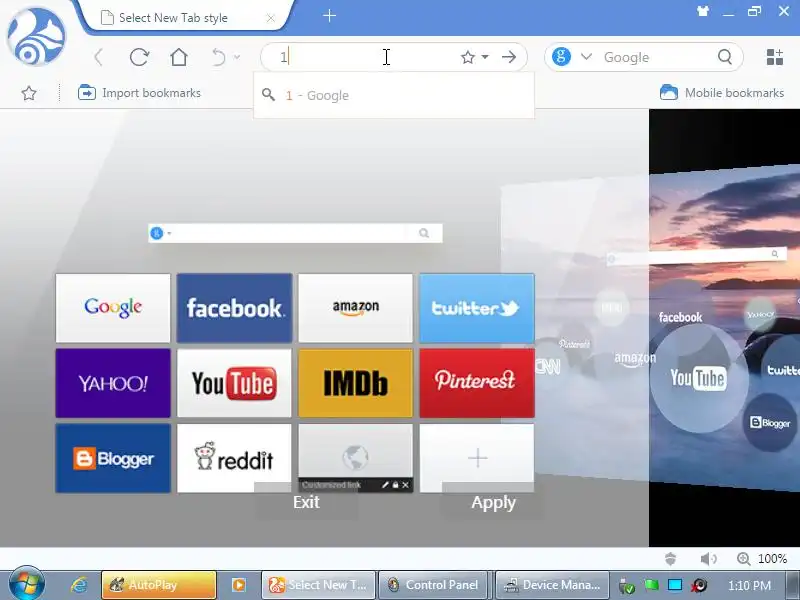
Task: Open the zoom 100% control
Action: pyautogui.click(x=762, y=559)
